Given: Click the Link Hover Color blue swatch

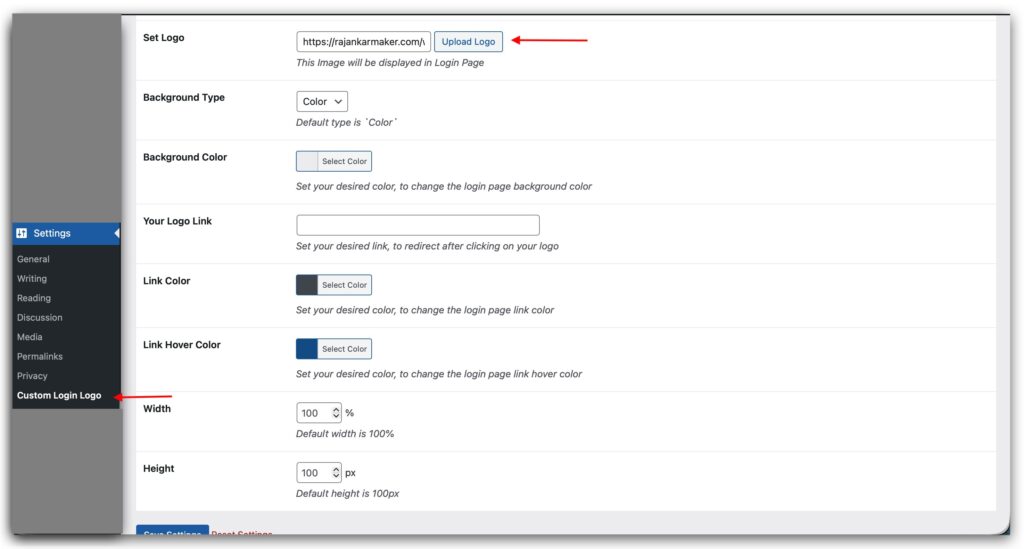Looking at the screenshot, I should (x=307, y=349).
